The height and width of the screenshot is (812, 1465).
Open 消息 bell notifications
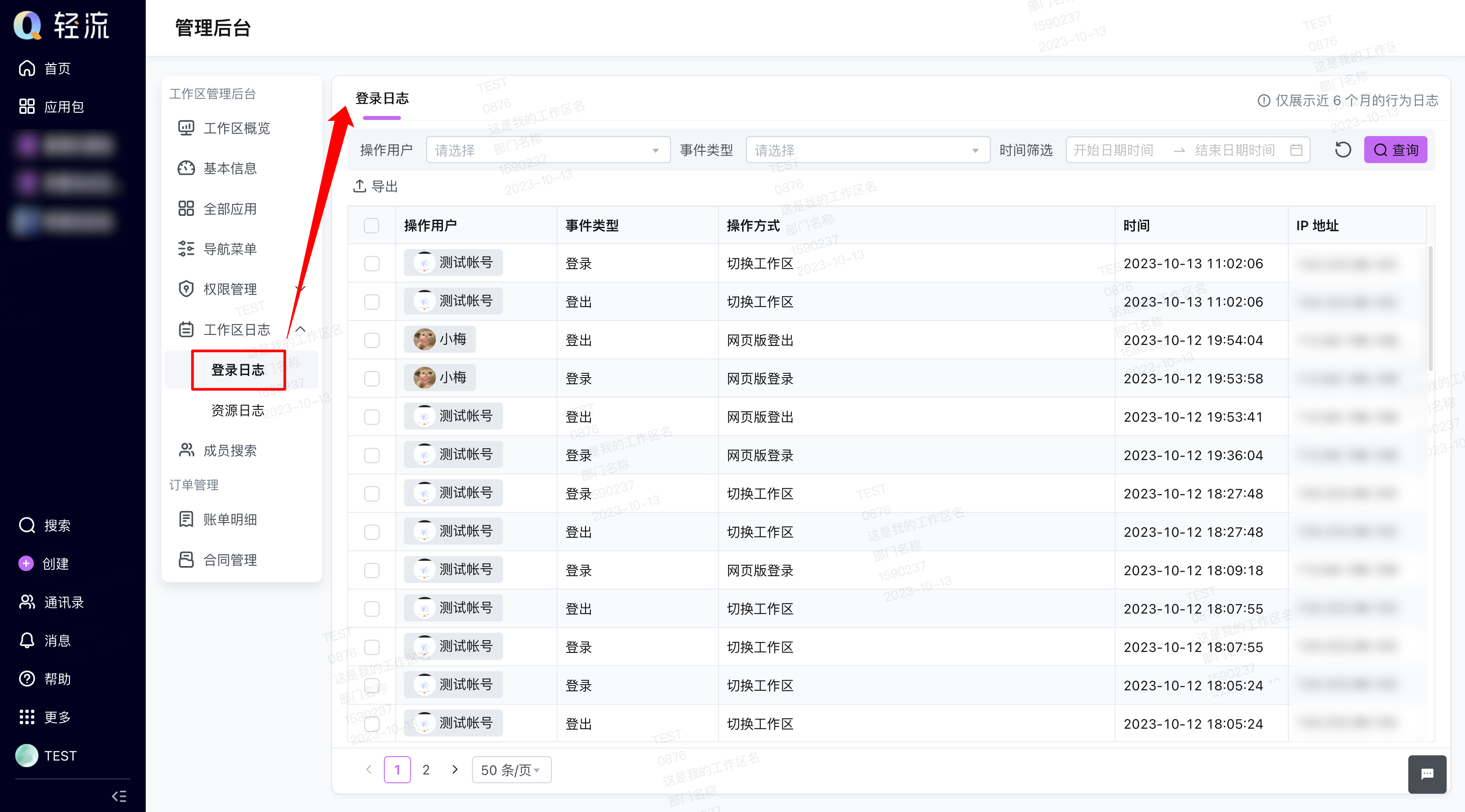click(27, 640)
